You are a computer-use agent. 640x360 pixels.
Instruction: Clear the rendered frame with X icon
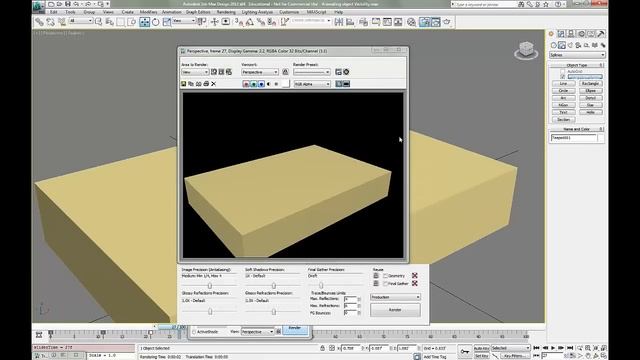[213, 84]
